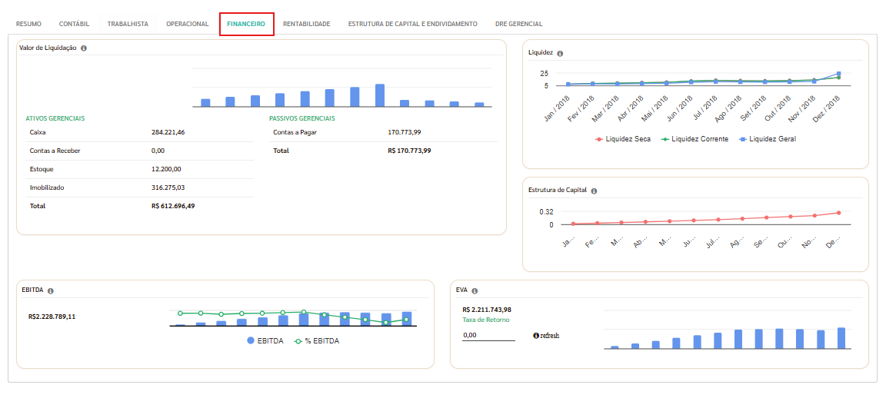Click the EBITDA info icon

[x=50, y=291]
